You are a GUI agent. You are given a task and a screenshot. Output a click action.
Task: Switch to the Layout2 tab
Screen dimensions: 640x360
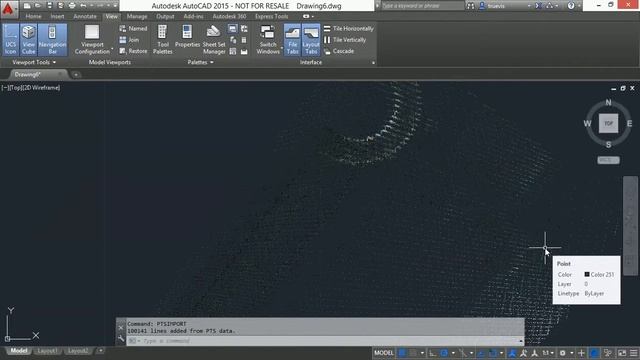point(78,351)
